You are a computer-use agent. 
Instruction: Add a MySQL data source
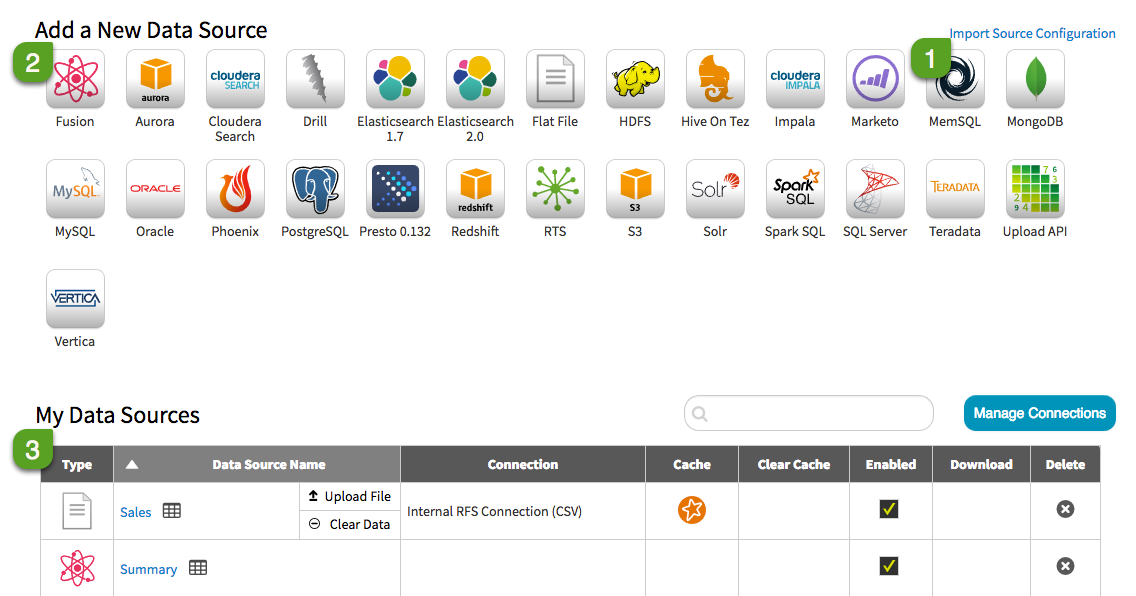coord(75,188)
